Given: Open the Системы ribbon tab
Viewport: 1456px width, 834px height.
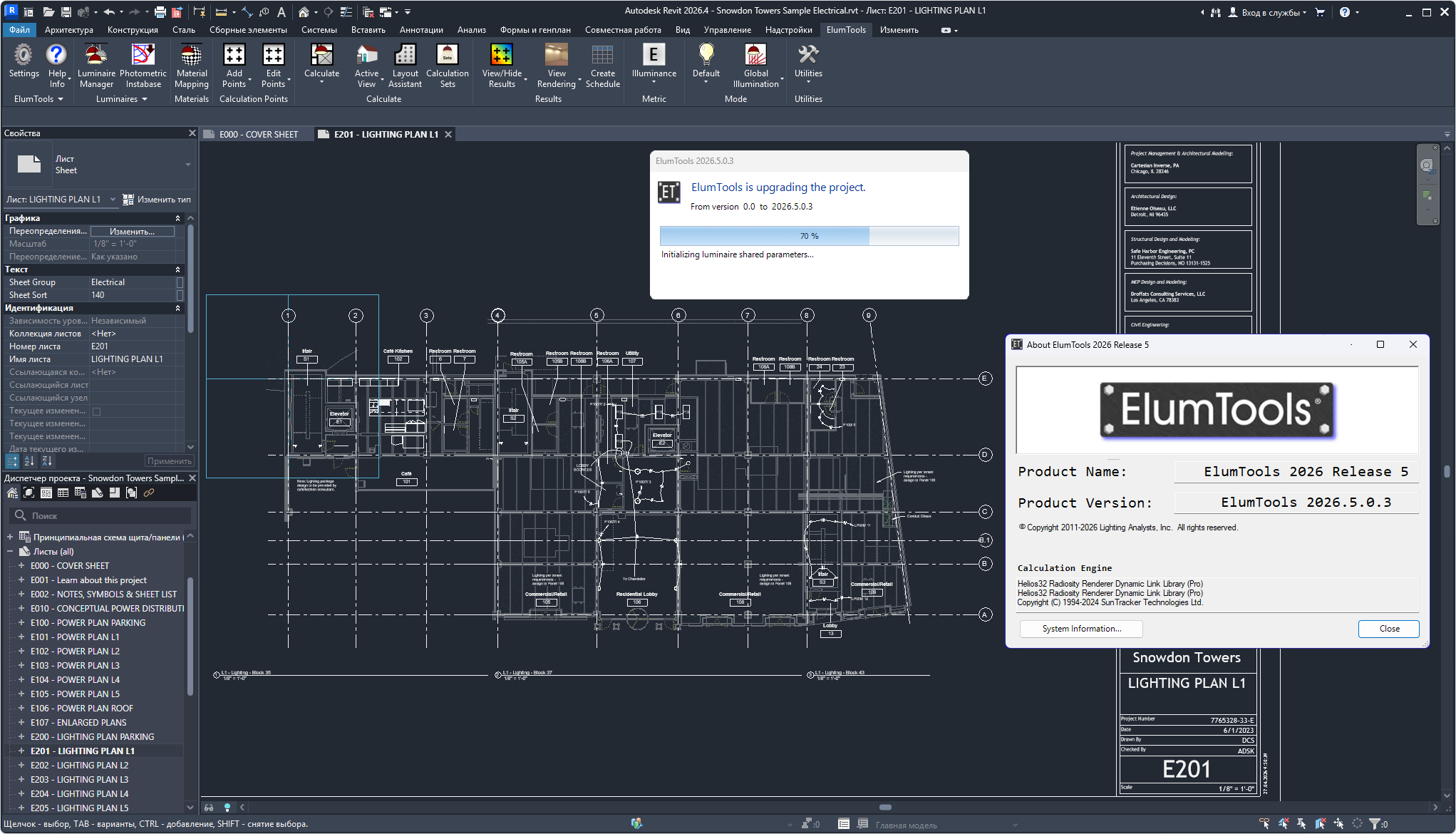Looking at the screenshot, I should click(x=319, y=30).
